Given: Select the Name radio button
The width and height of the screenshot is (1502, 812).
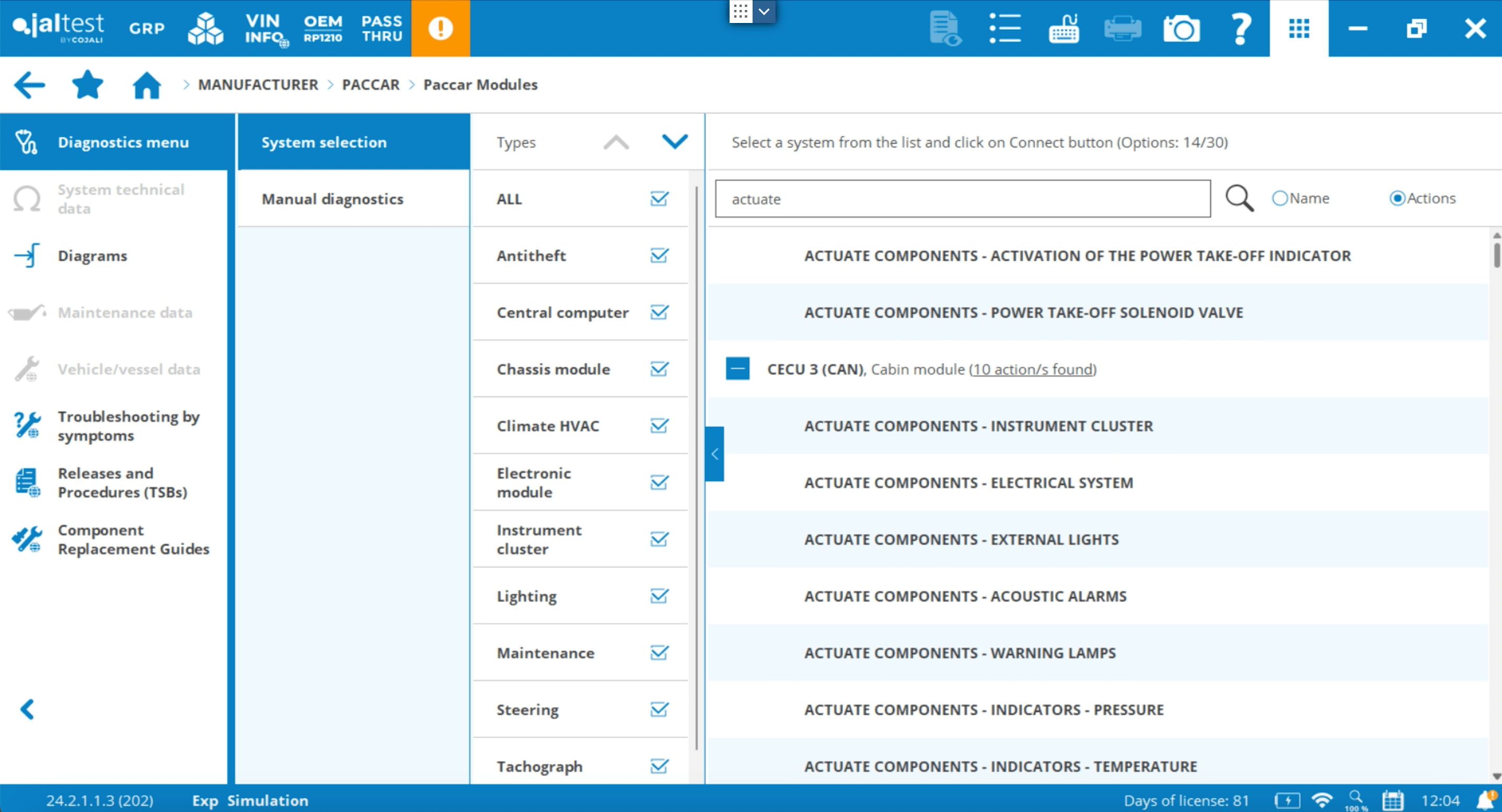Looking at the screenshot, I should [x=1280, y=199].
